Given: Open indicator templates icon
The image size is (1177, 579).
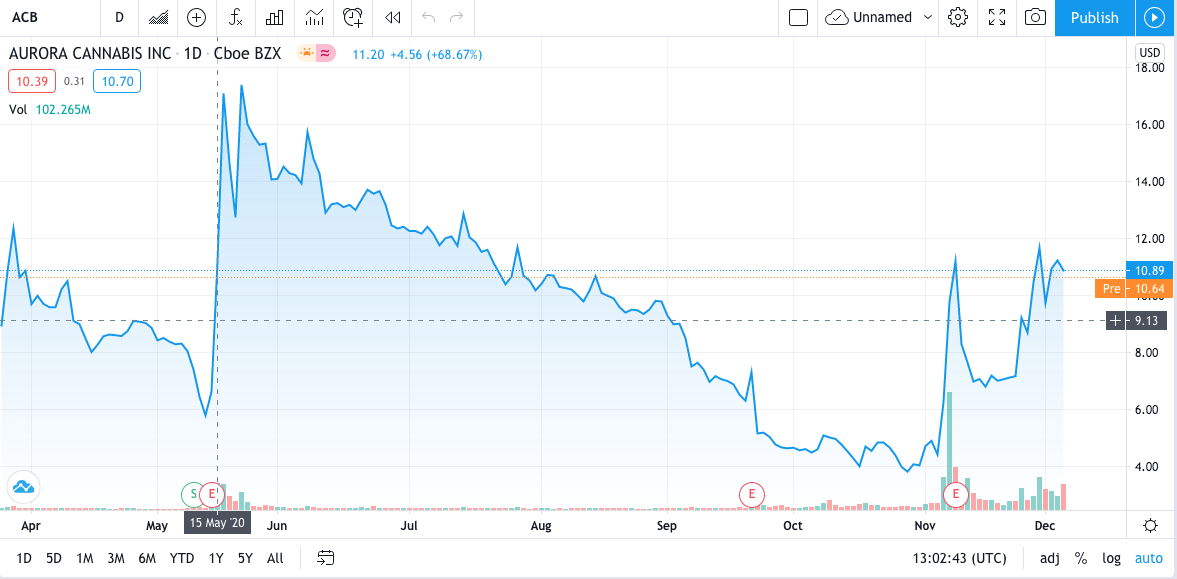Looking at the screenshot, I should tap(314, 17).
